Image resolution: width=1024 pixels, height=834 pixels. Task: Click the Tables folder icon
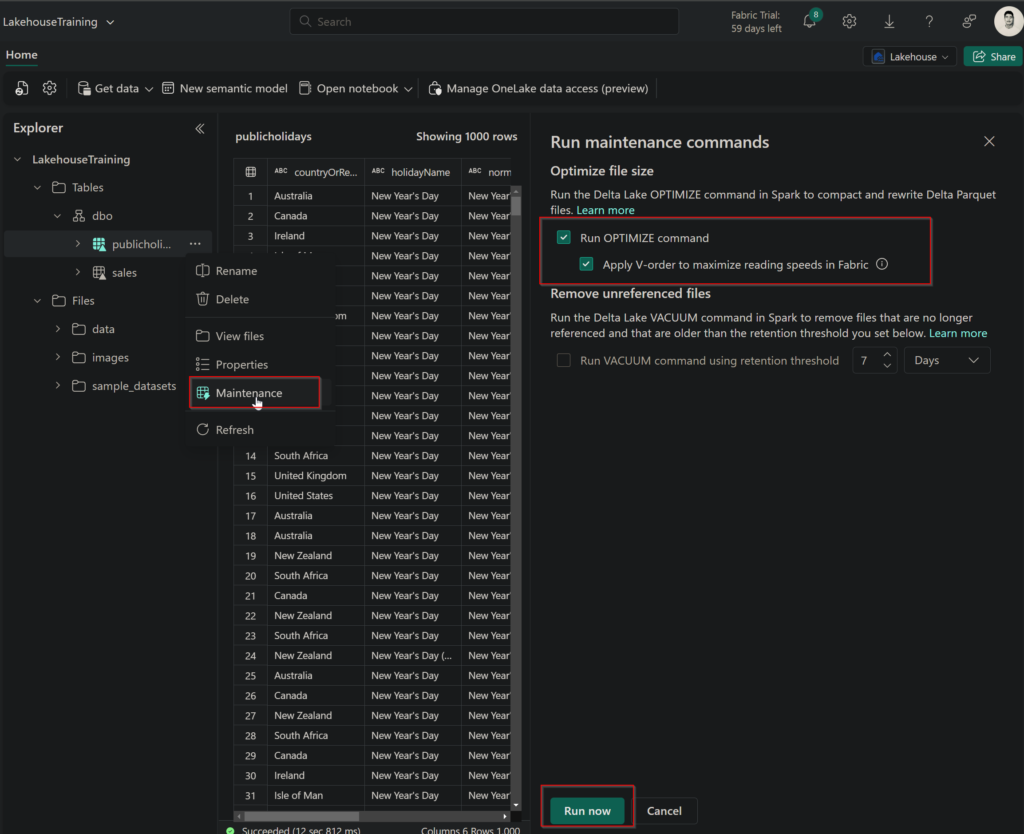[x=59, y=187]
